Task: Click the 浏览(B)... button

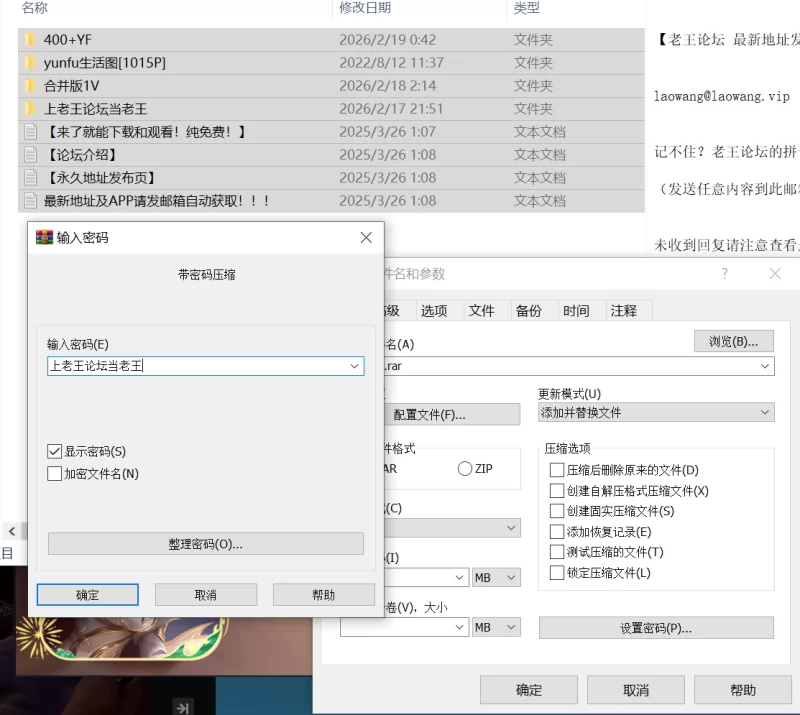Action: pos(734,341)
